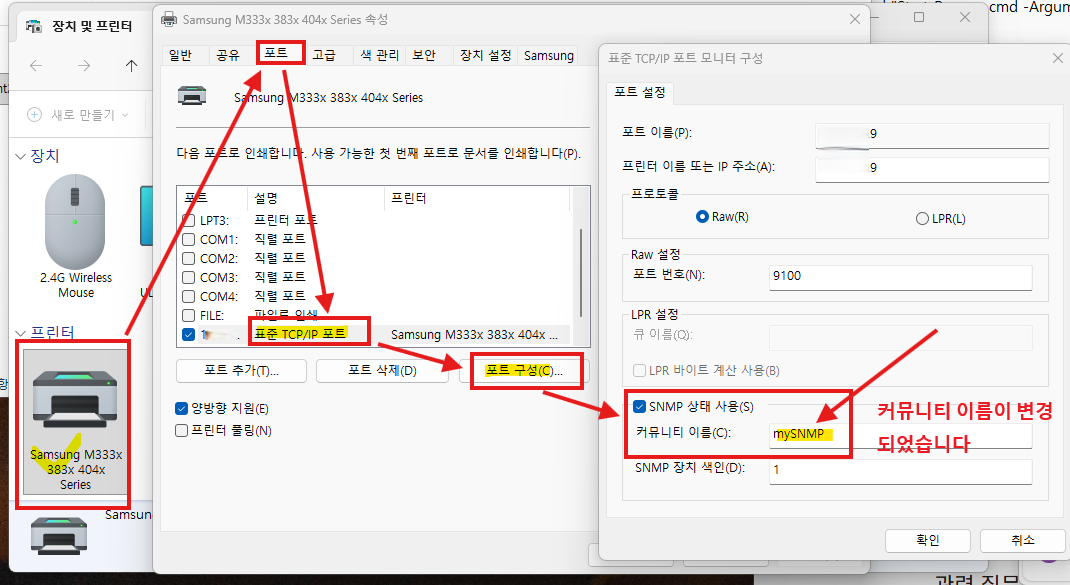Click the 커뮤니티 이름 field containing mySNMP

901,435
